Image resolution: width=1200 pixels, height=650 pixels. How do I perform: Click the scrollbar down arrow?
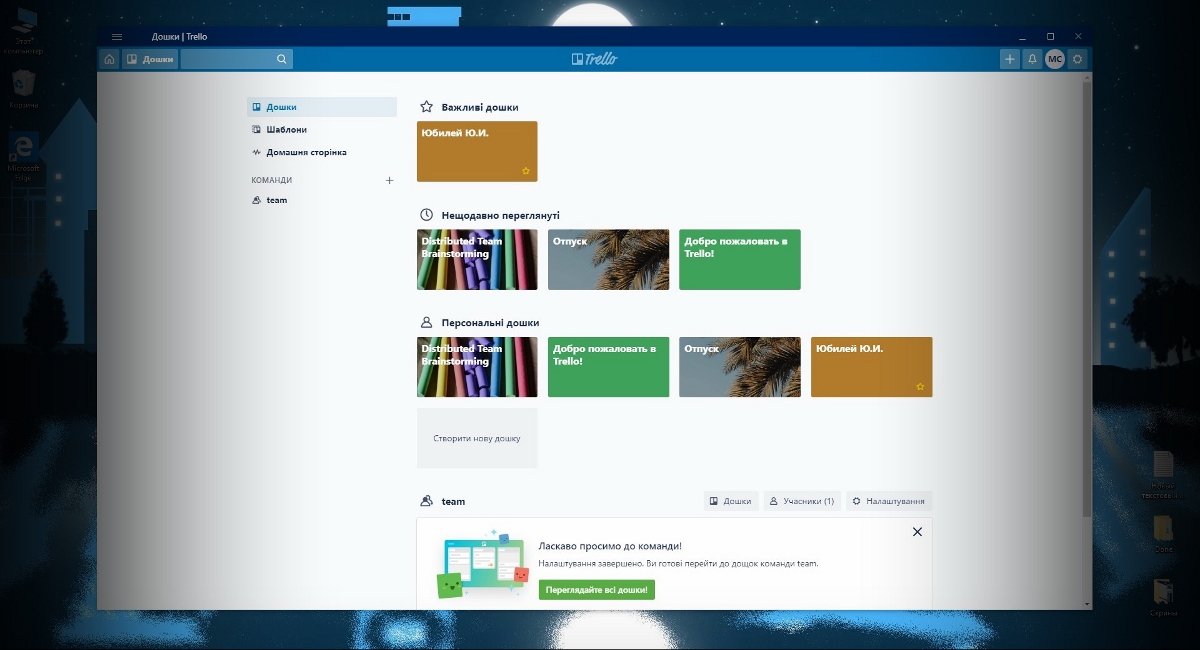[x=1087, y=604]
